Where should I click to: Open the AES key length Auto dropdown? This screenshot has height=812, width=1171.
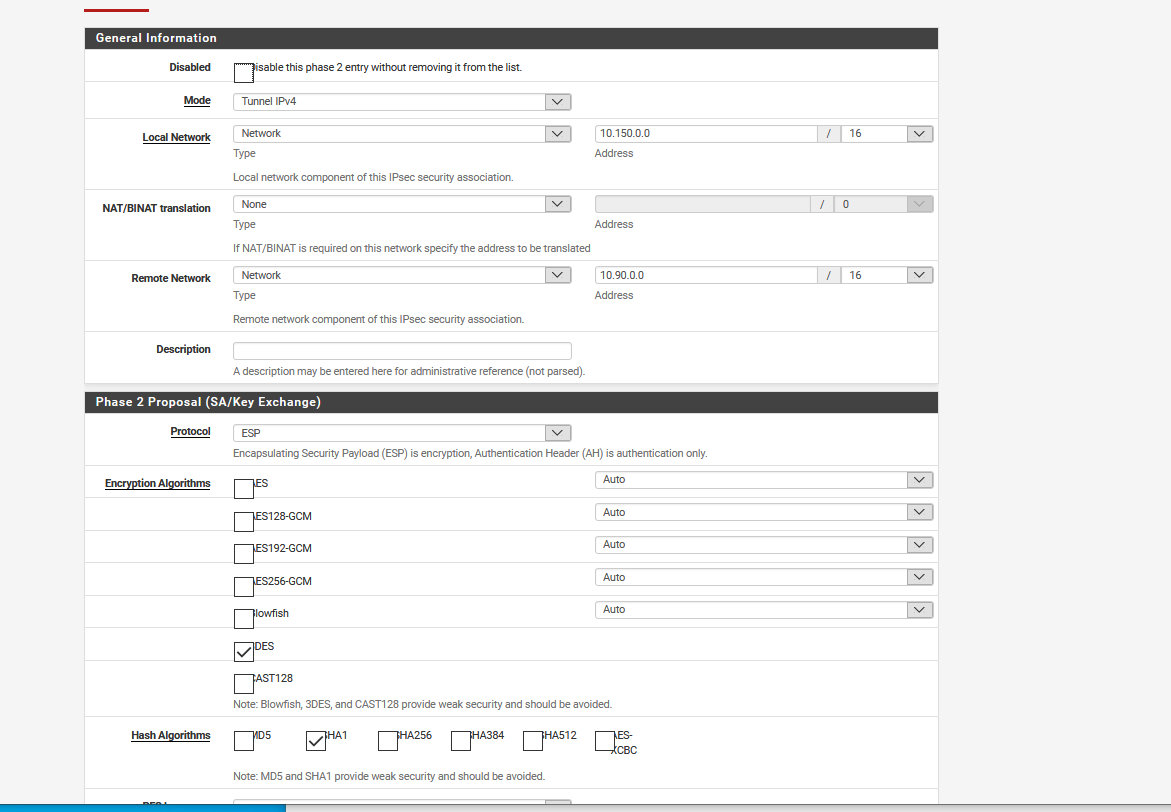[764, 480]
